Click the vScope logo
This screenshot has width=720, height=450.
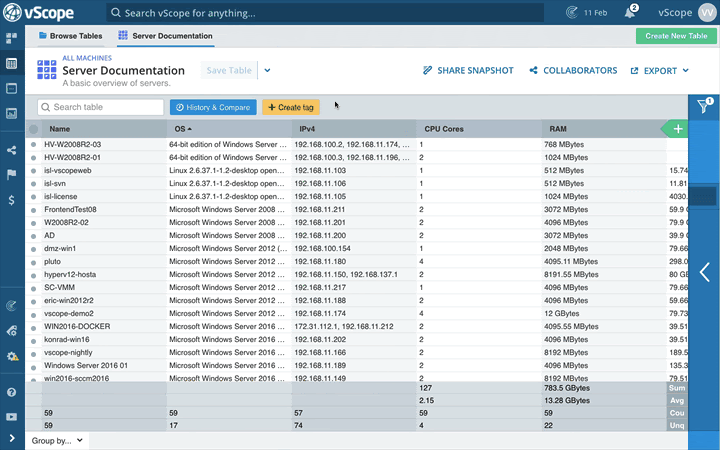coord(39,12)
